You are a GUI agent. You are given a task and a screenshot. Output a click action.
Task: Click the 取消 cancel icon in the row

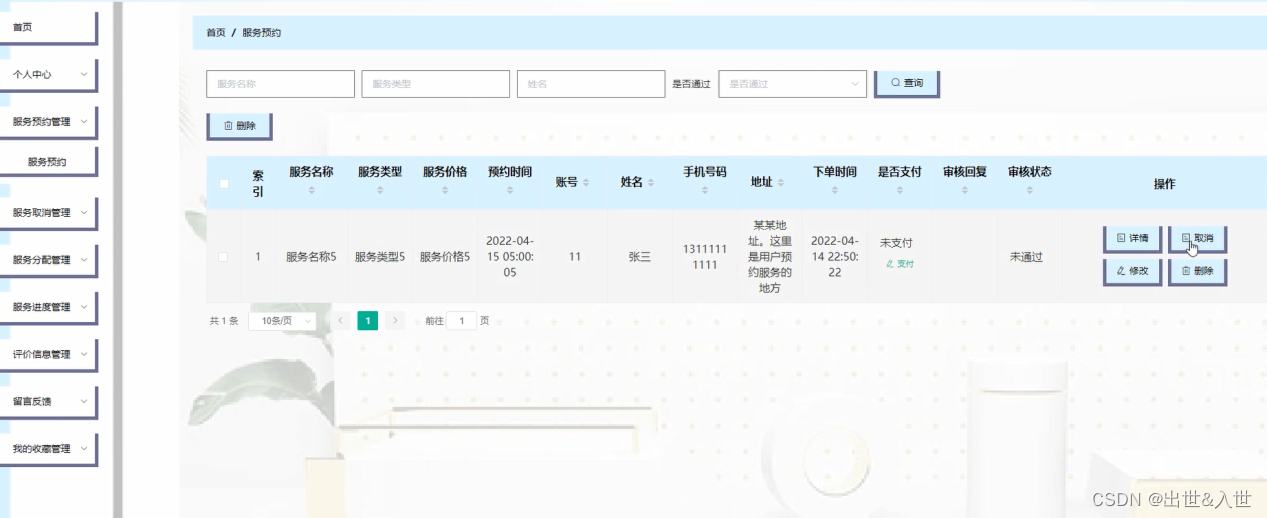pyautogui.click(x=1185, y=238)
